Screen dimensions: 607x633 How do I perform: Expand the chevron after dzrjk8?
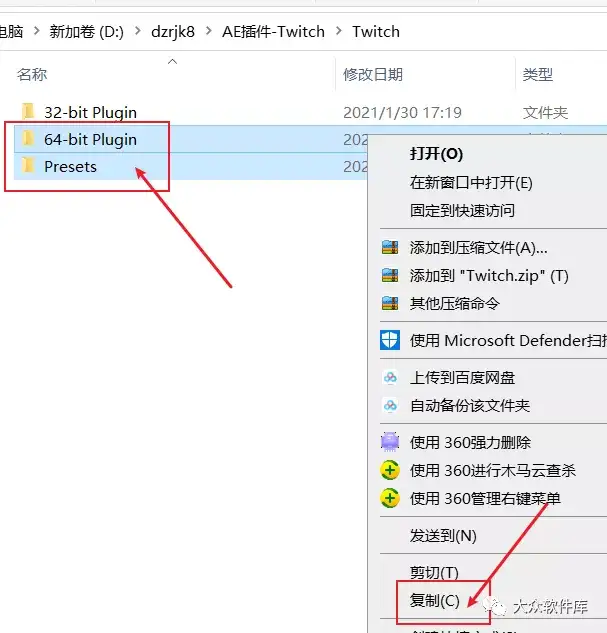click(x=208, y=31)
